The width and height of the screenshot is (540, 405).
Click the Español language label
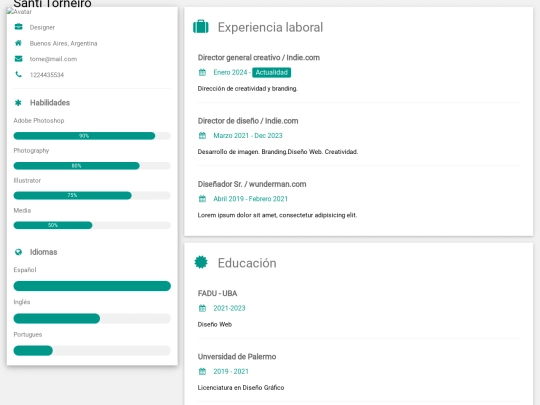tap(25, 270)
